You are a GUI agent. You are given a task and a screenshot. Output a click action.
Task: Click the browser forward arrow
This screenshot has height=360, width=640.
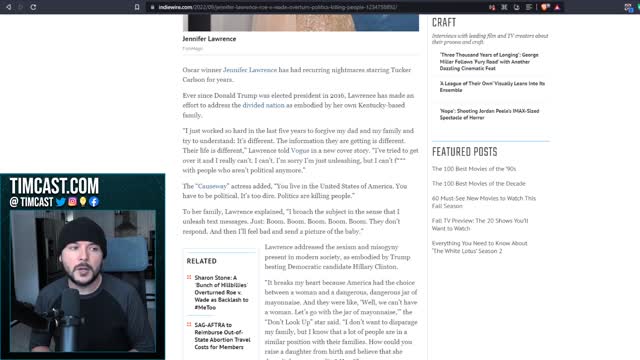coord(20,7)
